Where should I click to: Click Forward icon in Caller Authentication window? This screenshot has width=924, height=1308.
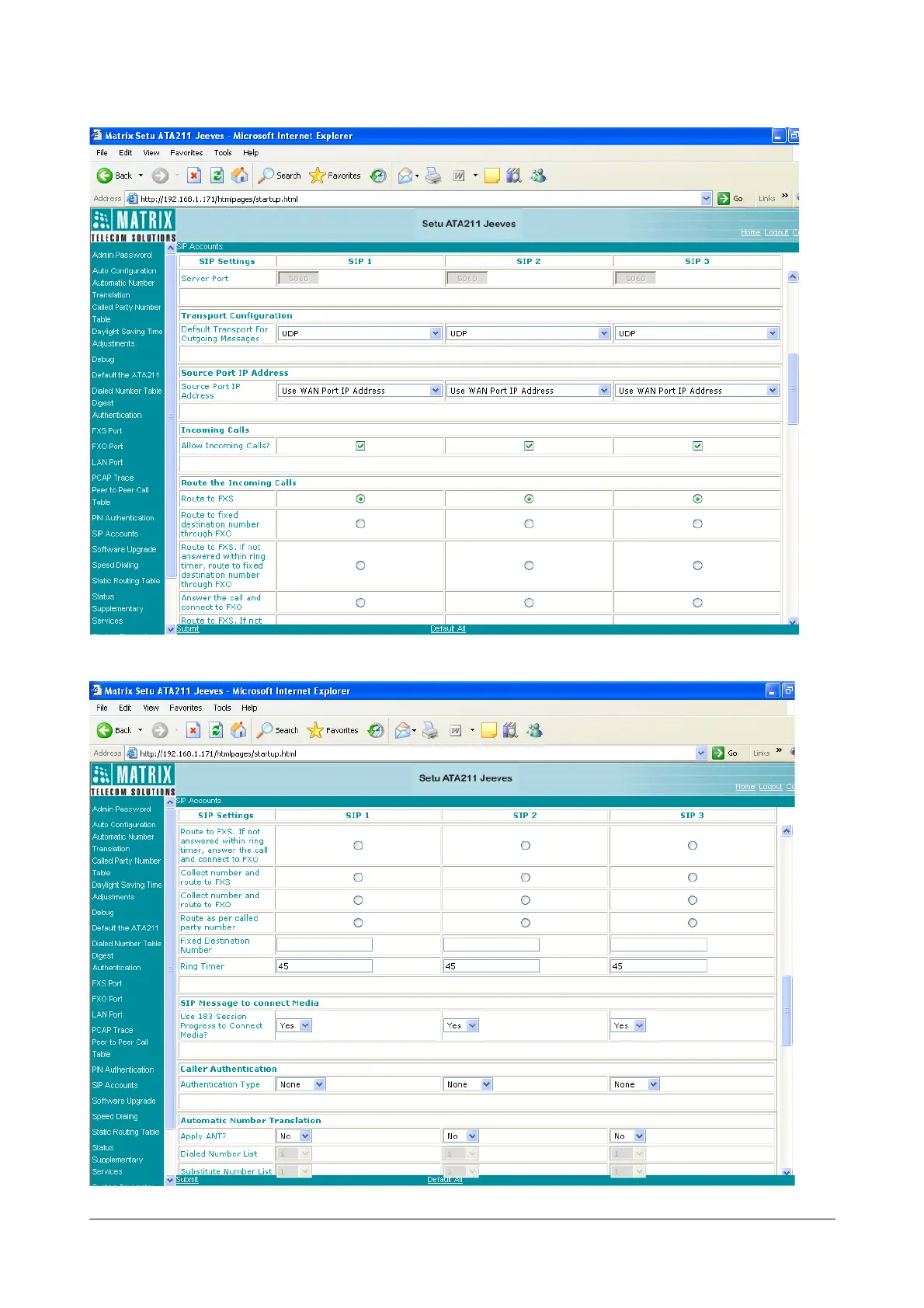click(x=160, y=730)
